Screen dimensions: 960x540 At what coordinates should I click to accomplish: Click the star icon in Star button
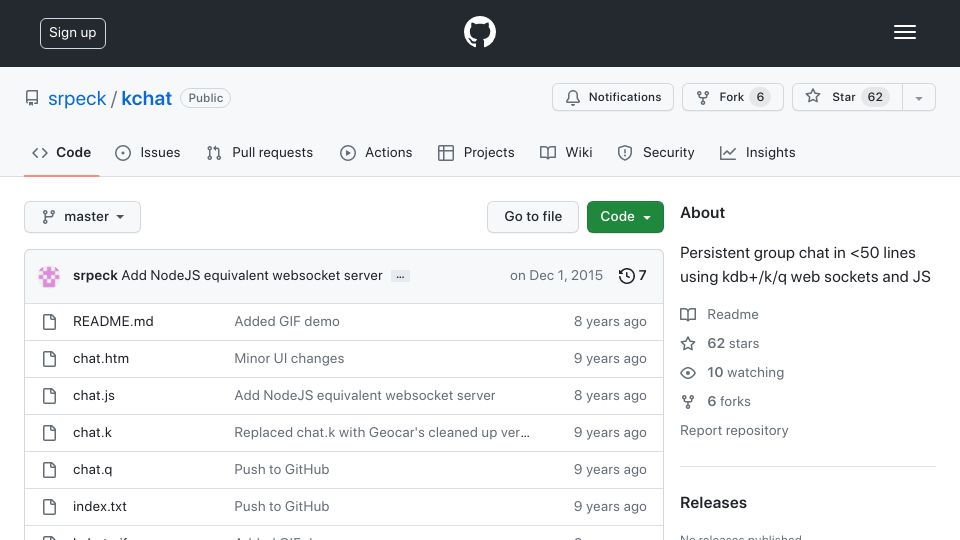[x=812, y=96]
